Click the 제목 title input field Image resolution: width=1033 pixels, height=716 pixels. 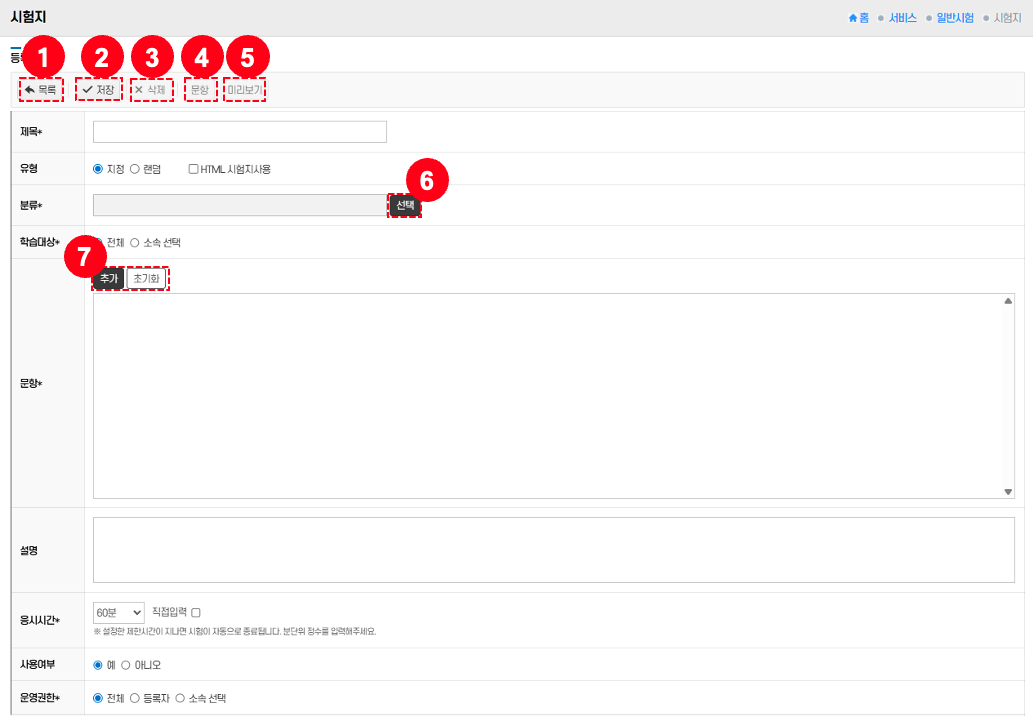pos(239,132)
